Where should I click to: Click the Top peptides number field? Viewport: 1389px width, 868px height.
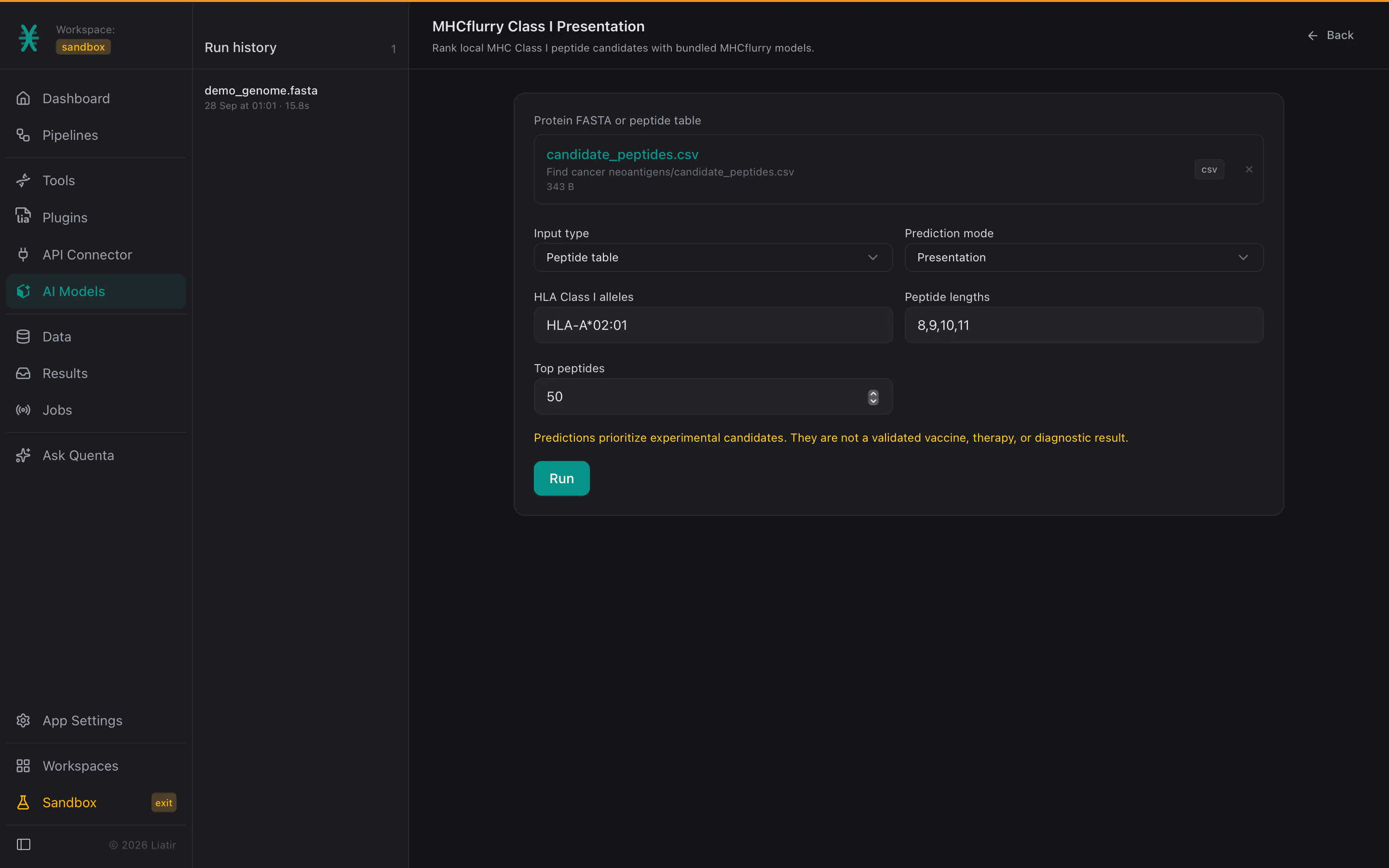pyautogui.click(x=713, y=396)
